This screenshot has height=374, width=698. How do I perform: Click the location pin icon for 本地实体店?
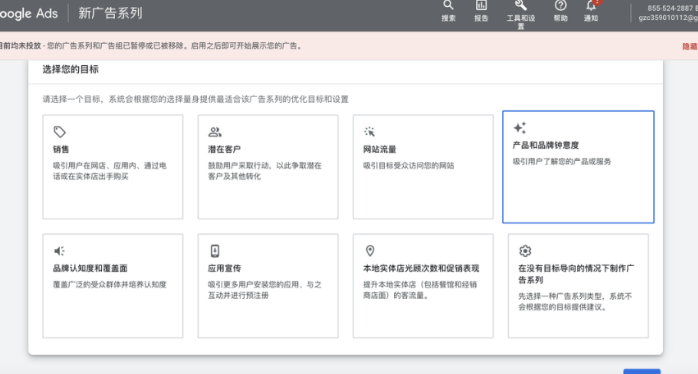click(369, 251)
